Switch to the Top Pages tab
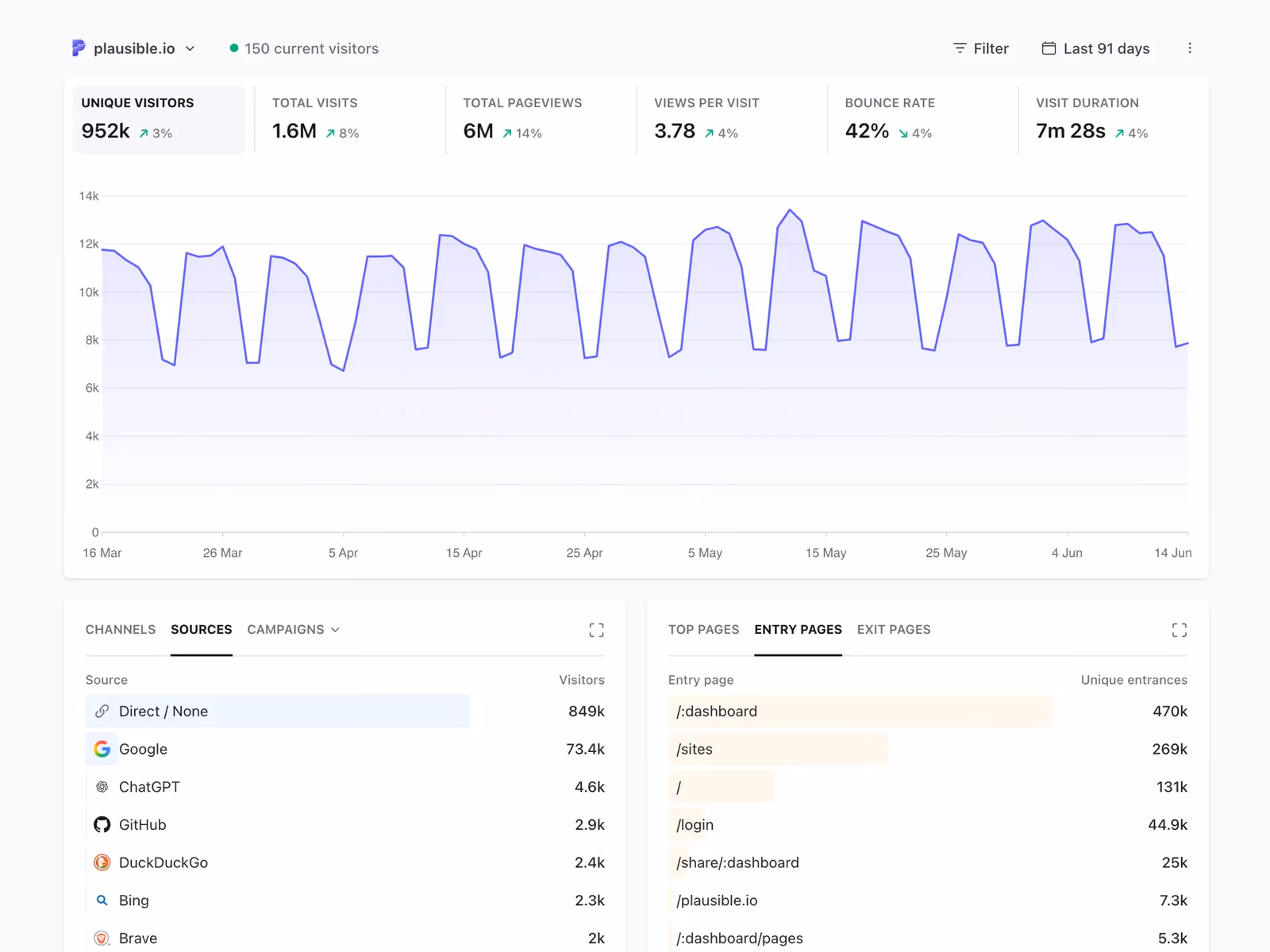The height and width of the screenshot is (952, 1270). click(x=704, y=630)
